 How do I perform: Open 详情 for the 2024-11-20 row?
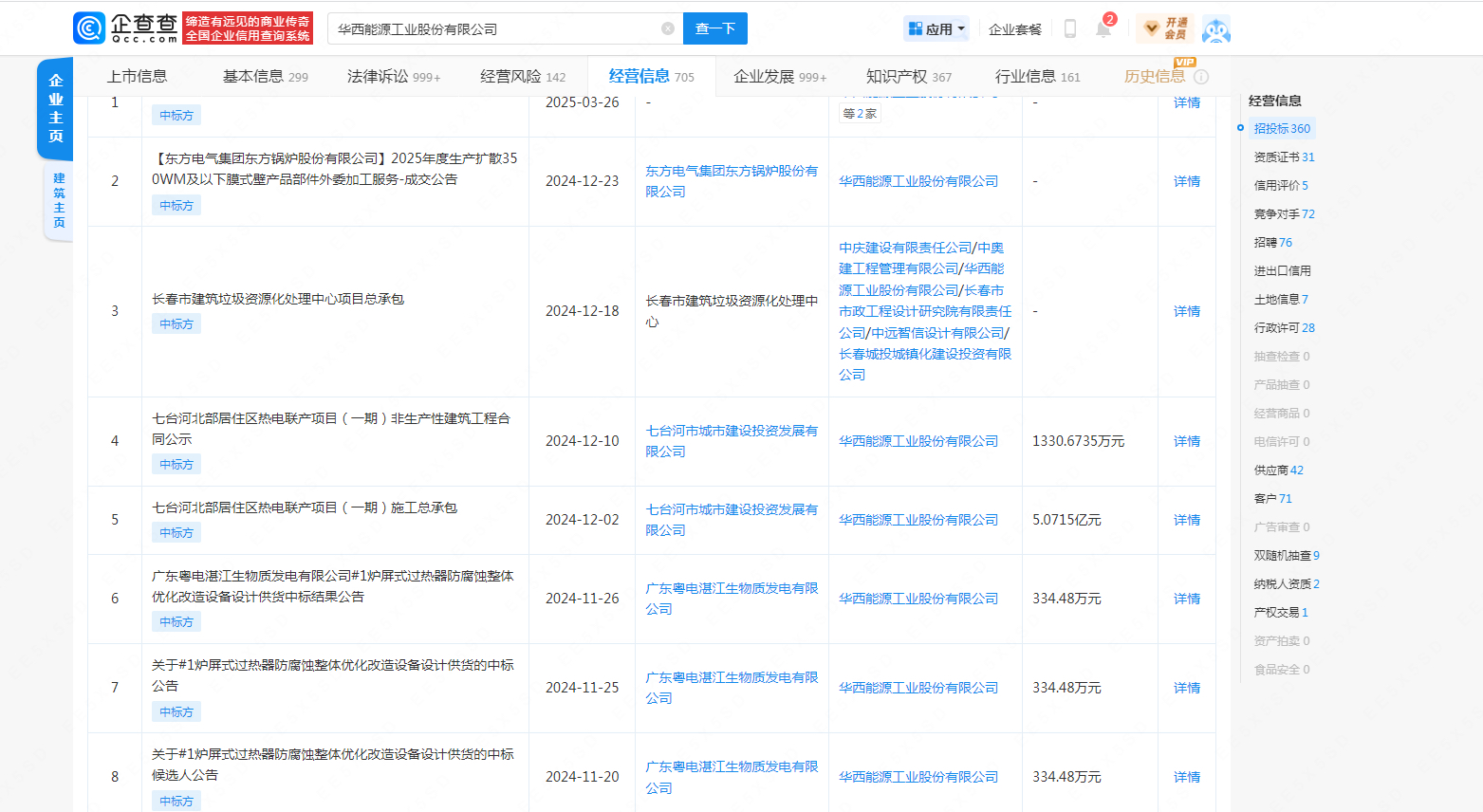pos(1187,777)
